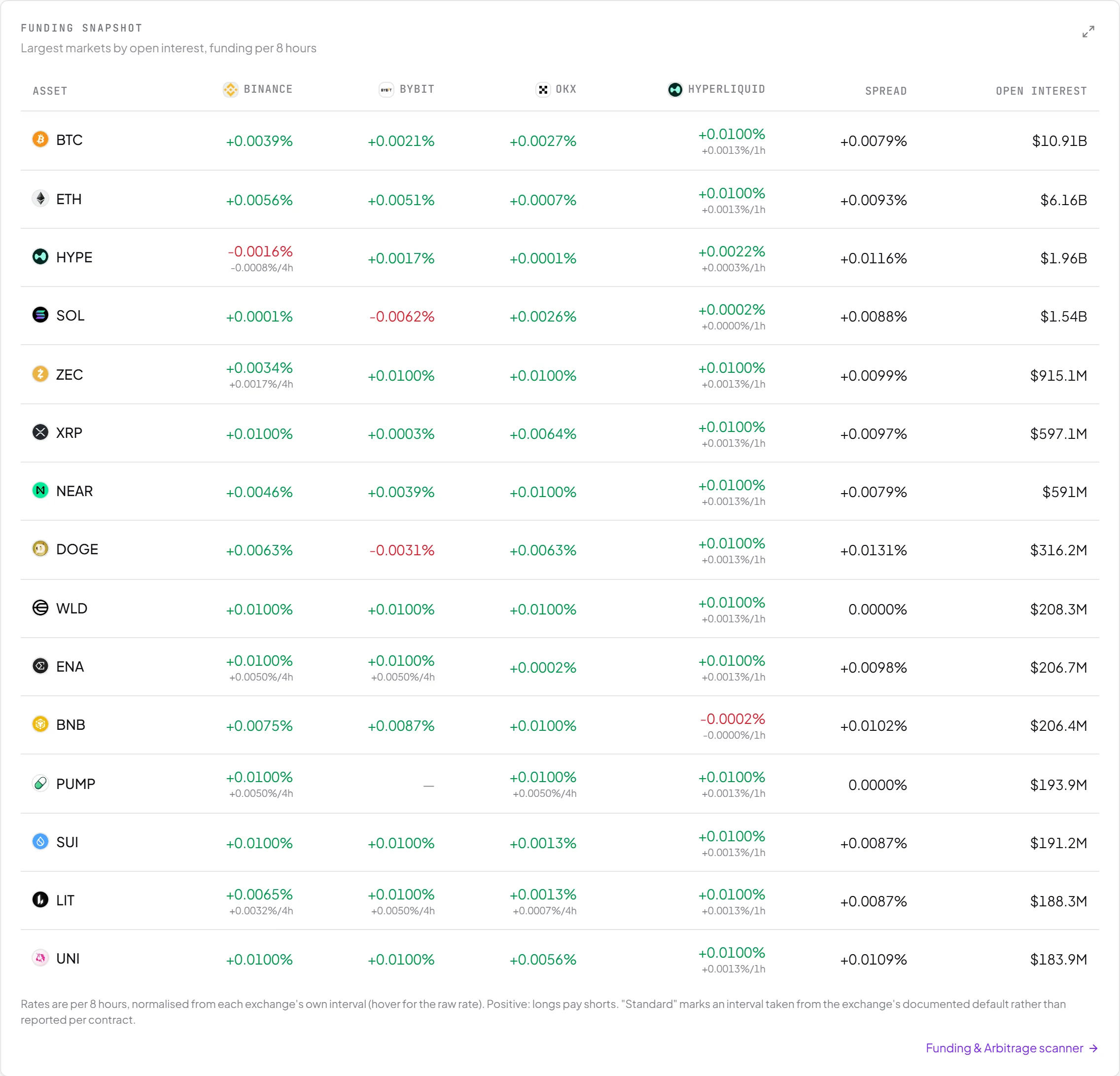Click the HYPE asset icon
The height and width of the screenshot is (1076, 1120).
[x=40, y=257]
